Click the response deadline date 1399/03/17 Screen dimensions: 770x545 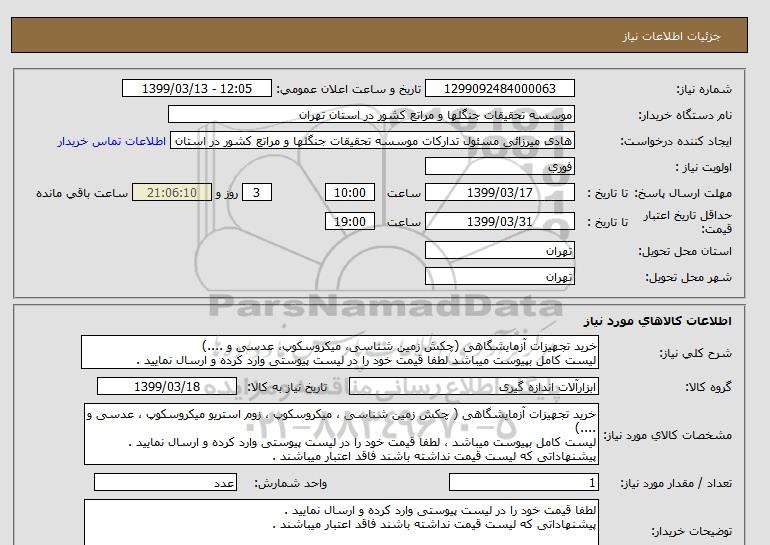point(500,193)
